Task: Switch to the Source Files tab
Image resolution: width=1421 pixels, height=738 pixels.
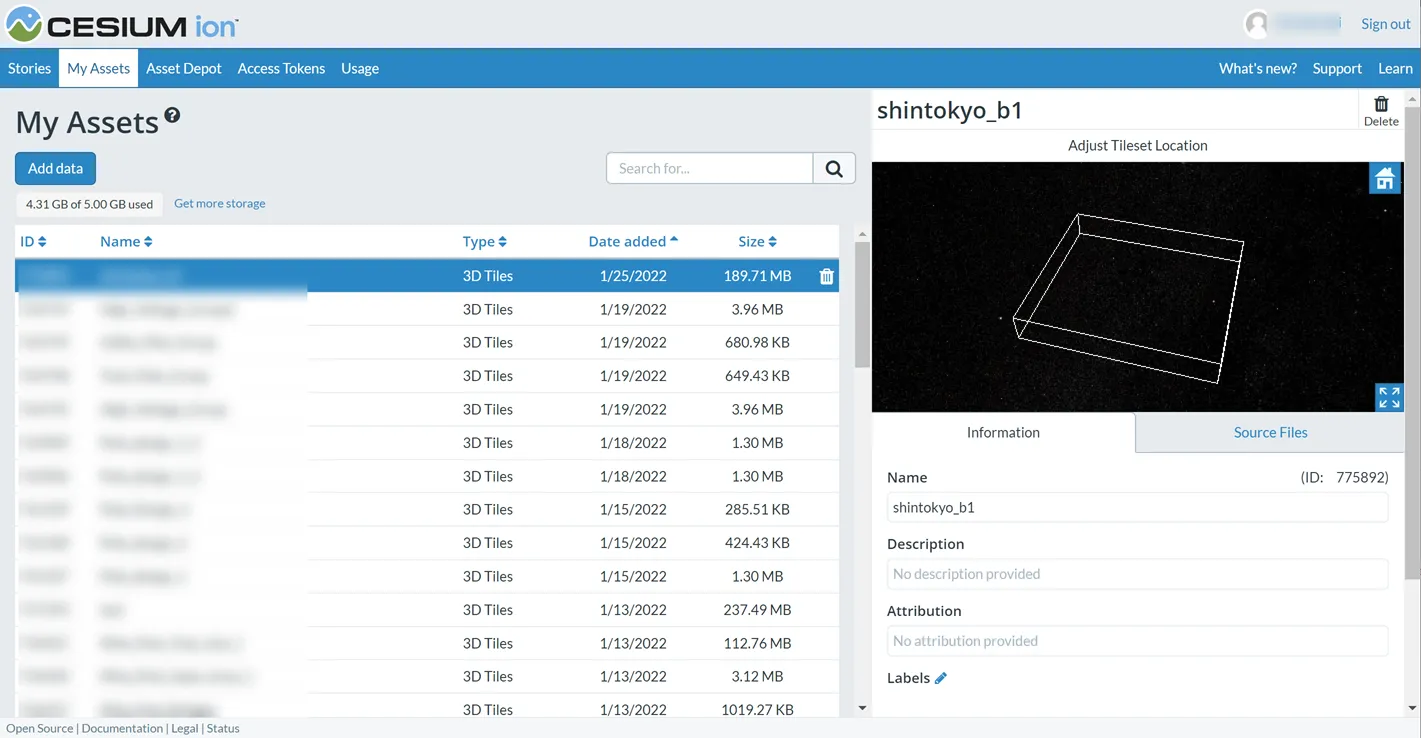Action: point(1270,432)
